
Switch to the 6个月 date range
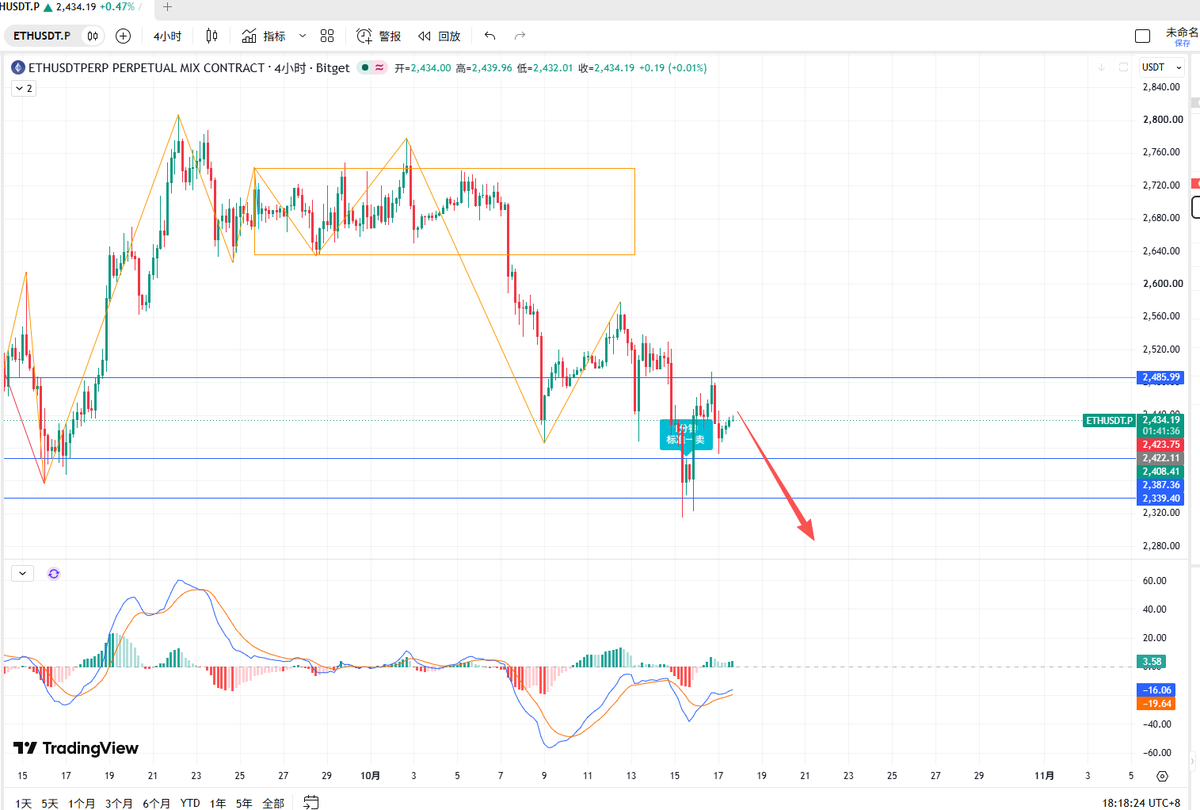coord(157,803)
